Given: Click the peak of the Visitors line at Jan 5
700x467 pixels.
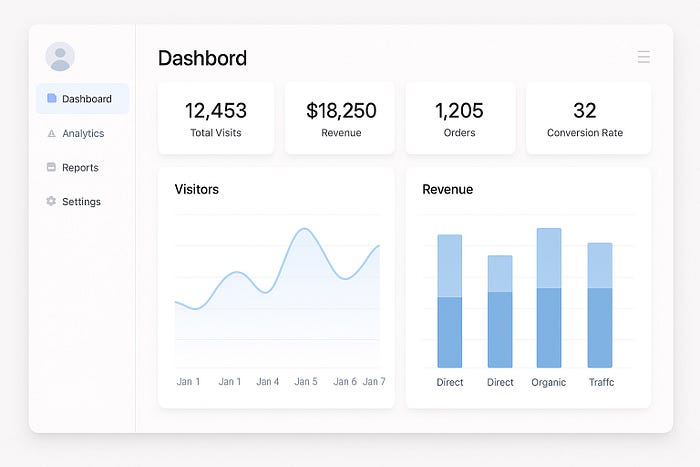Looking at the screenshot, I should click(304, 229).
